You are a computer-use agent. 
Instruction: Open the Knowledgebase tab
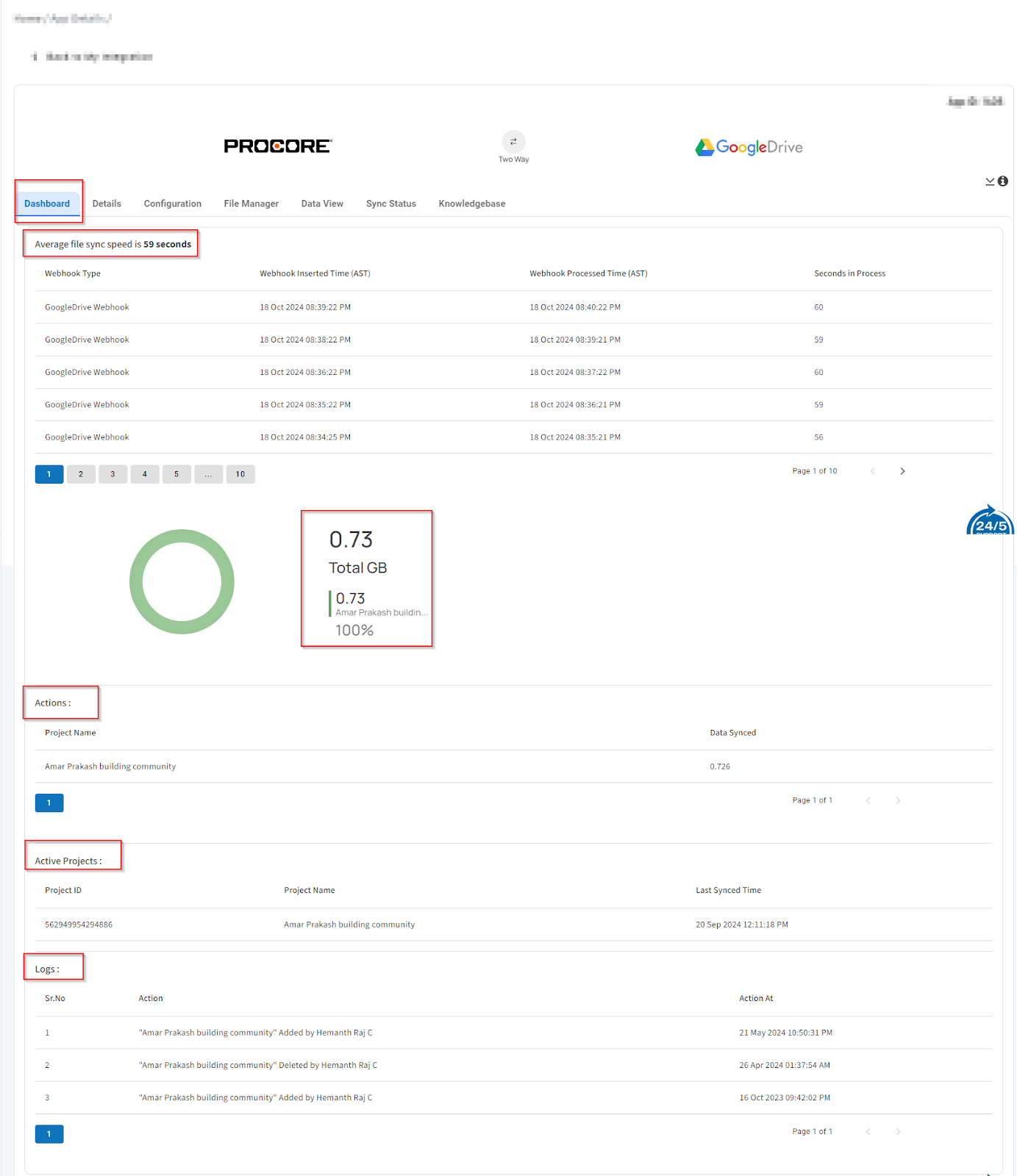coord(472,204)
